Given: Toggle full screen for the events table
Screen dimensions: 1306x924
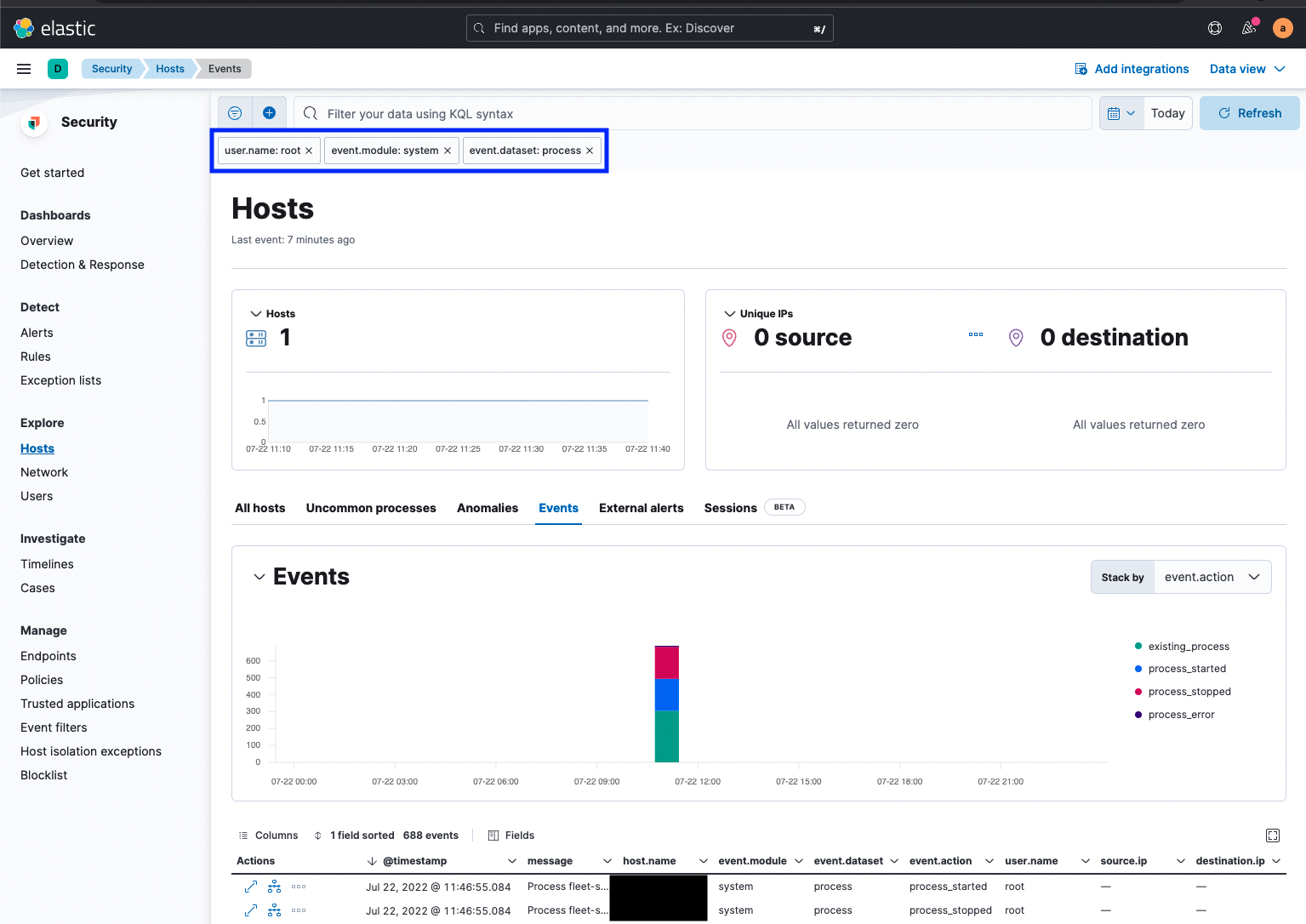Looking at the screenshot, I should coord(1273,836).
